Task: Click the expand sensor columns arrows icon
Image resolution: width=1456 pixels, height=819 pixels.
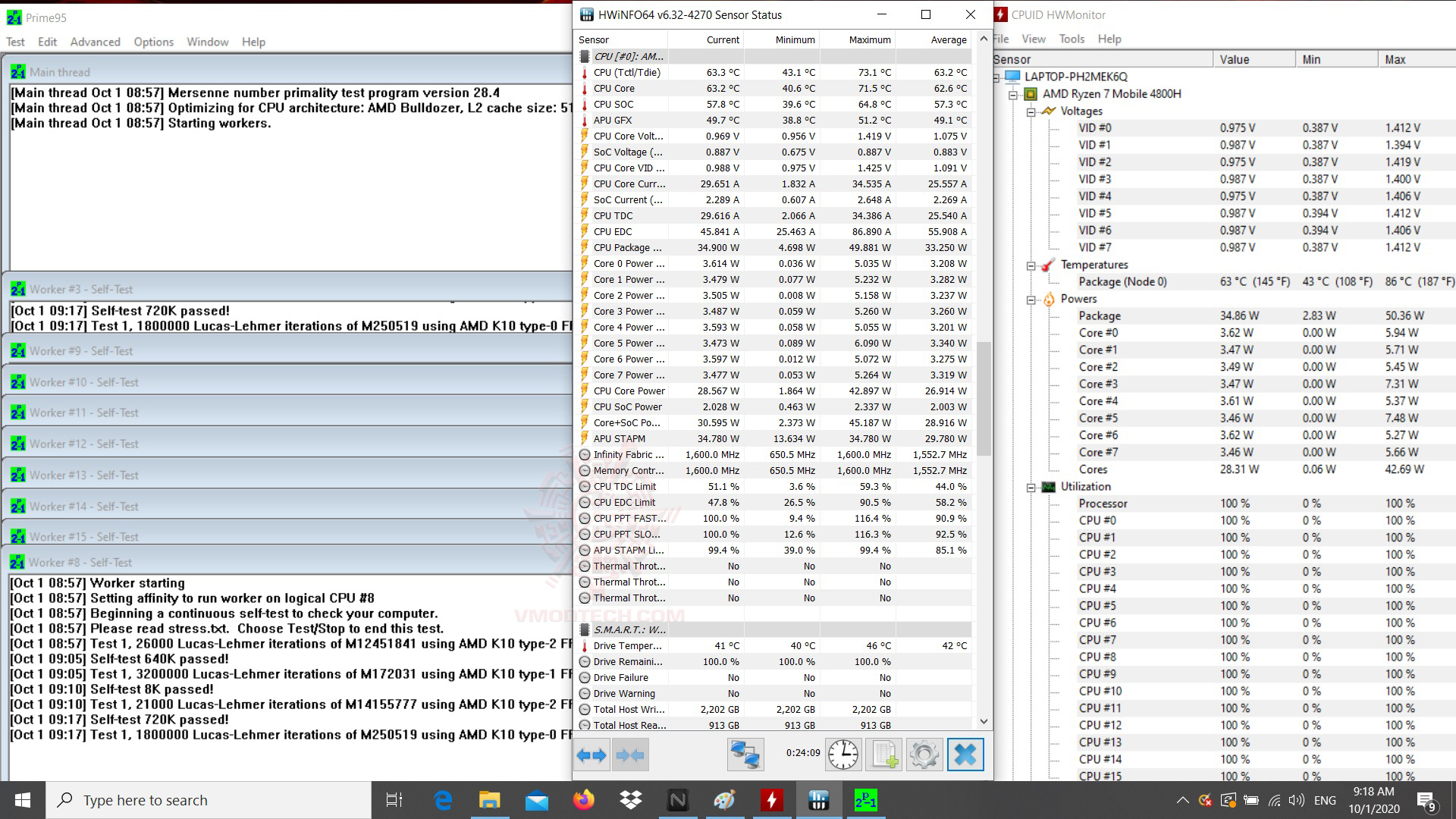Action: pyautogui.click(x=591, y=755)
